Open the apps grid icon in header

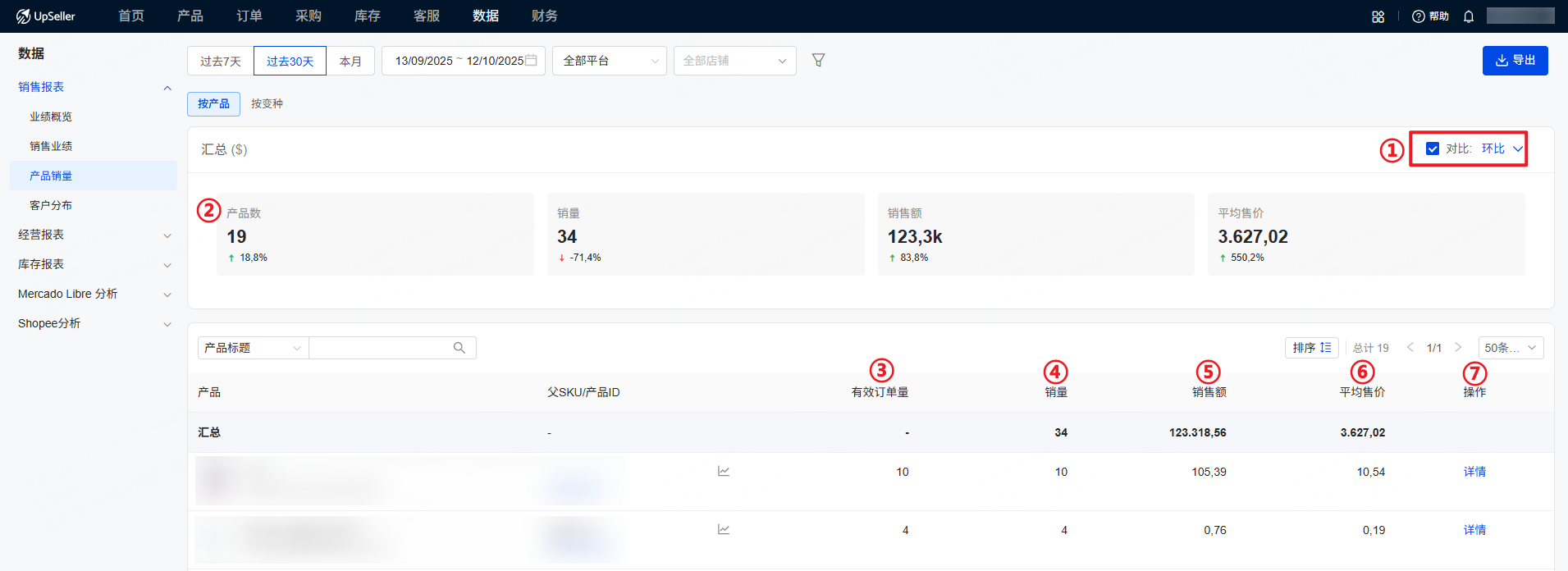click(1378, 16)
